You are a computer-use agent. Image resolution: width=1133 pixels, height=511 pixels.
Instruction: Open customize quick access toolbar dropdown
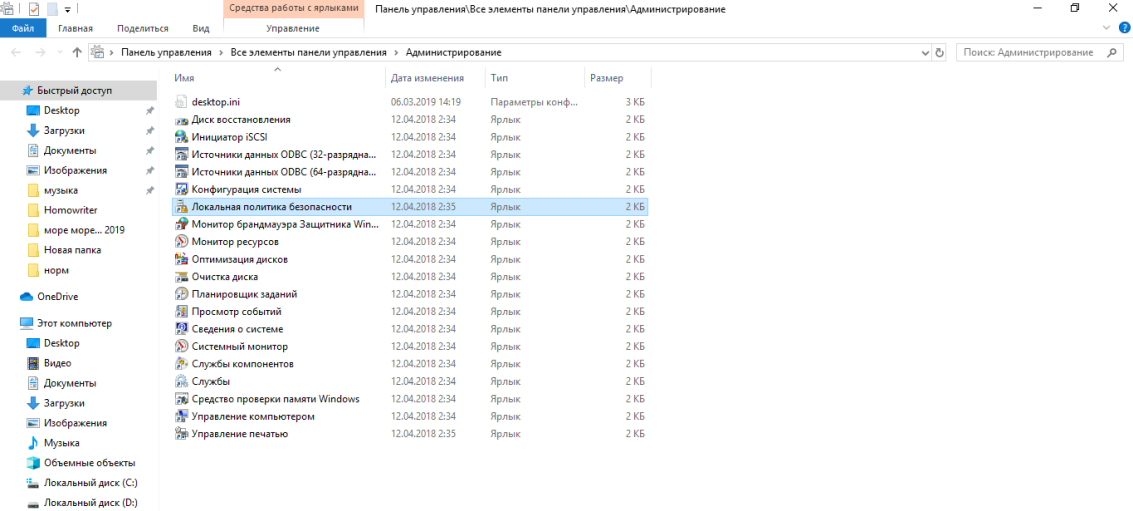(x=67, y=10)
